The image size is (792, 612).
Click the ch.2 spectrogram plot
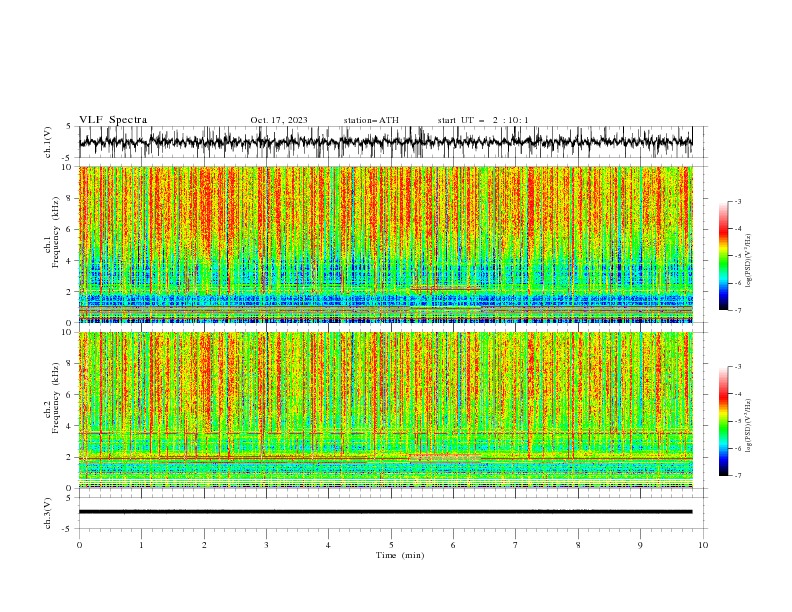click(x=385, y=410)
